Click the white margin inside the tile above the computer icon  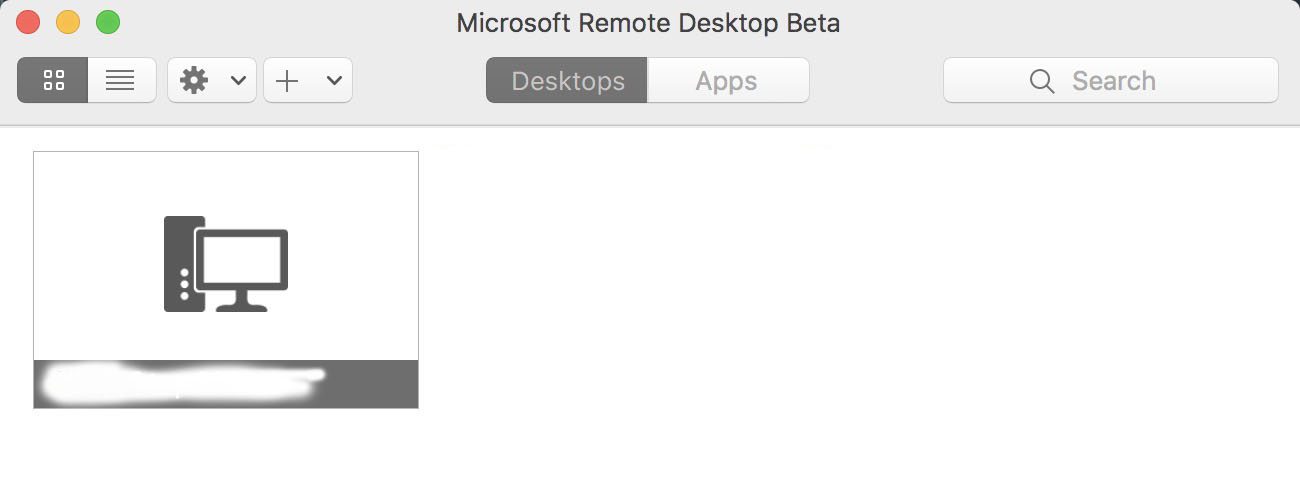click(x=226, y=180)
